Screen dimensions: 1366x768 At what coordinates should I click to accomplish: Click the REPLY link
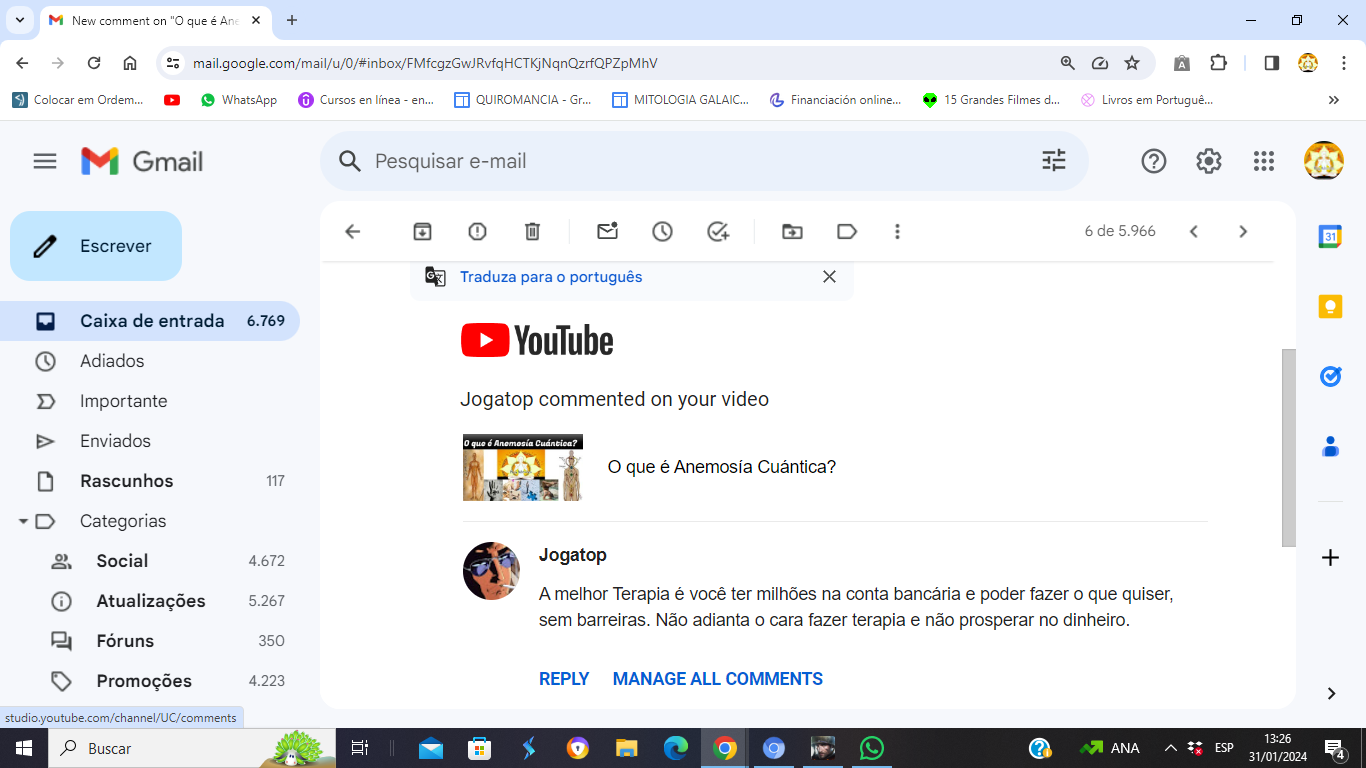pyautogui.click(x=564, y=679)
